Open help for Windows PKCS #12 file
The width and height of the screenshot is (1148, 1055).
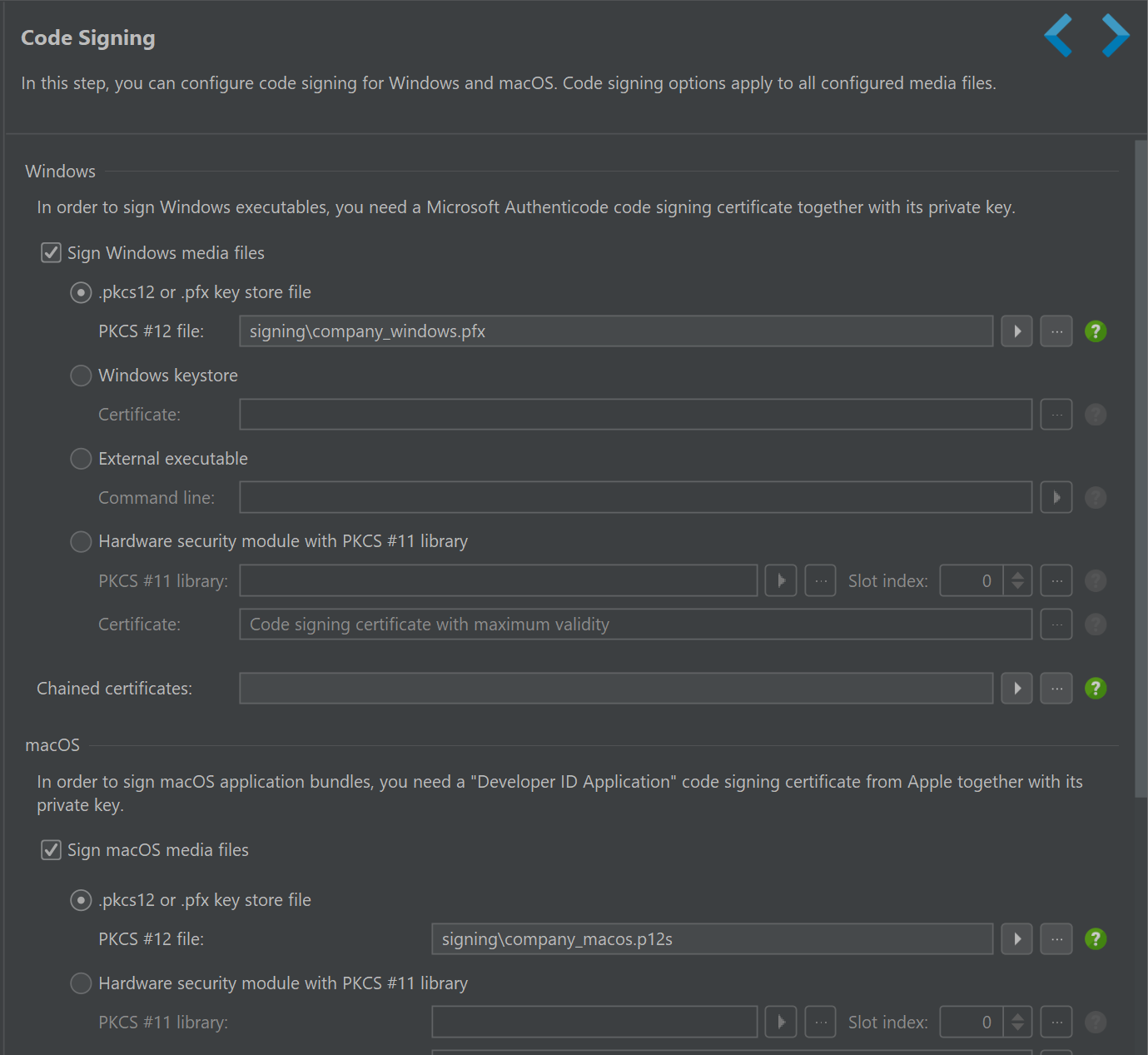coord(1096,331)
